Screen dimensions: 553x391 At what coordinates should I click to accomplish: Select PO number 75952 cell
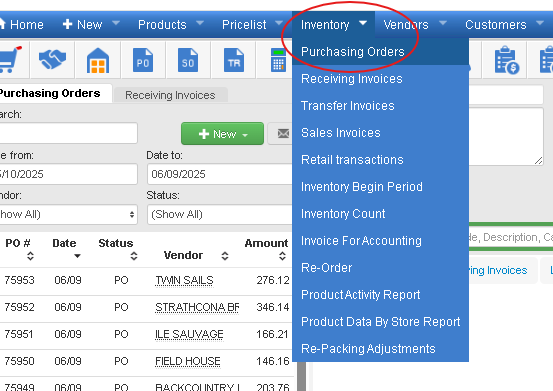tap(19, 307)
